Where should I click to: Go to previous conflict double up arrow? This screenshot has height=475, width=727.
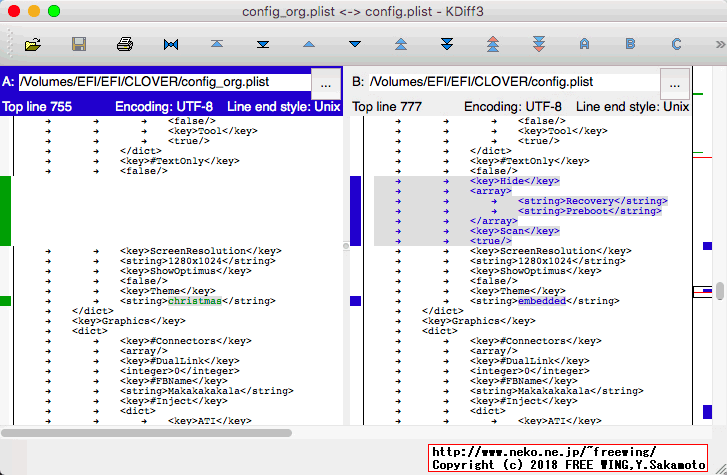pos(401,44)
